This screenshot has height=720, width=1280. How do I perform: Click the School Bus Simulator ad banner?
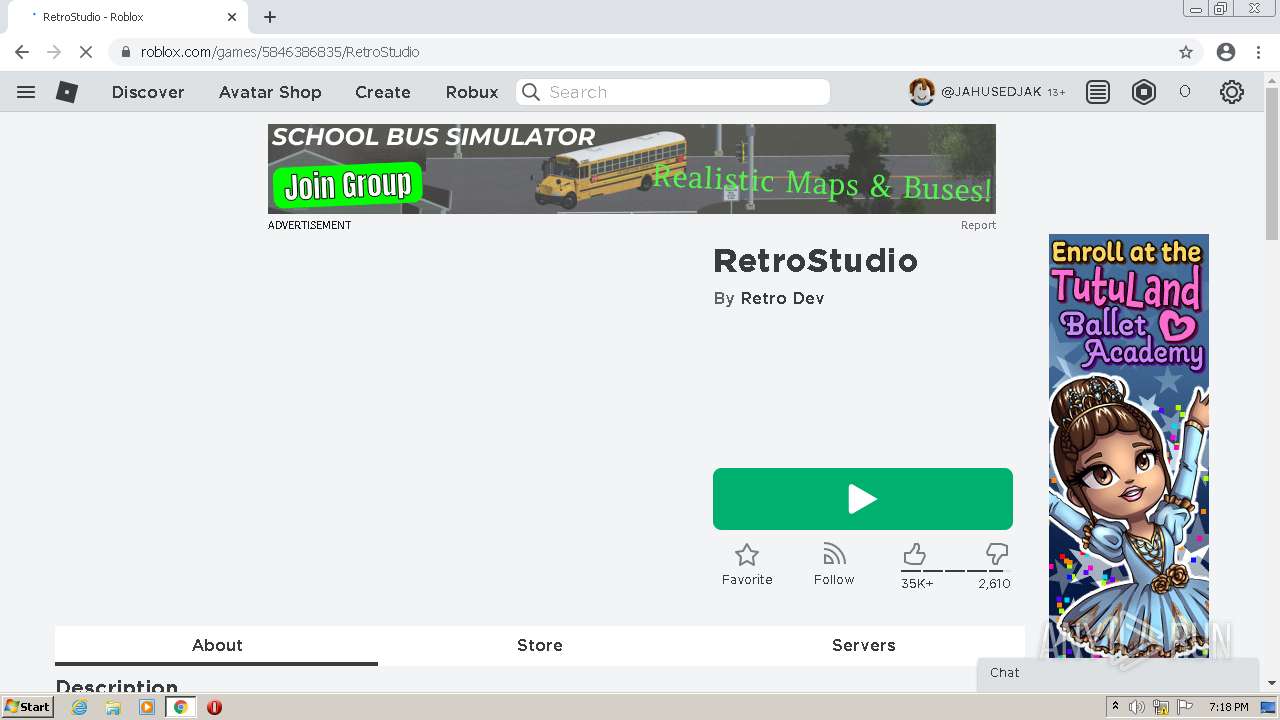632,169
